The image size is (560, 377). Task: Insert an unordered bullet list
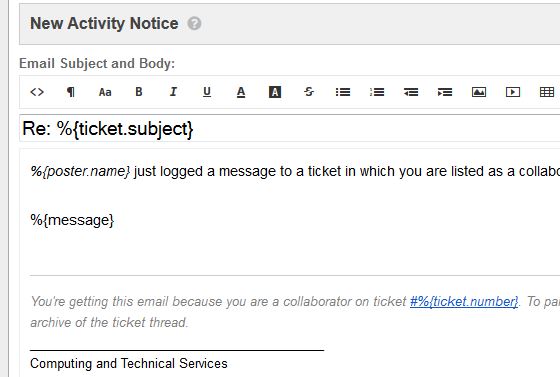click(x=343, y=92)
